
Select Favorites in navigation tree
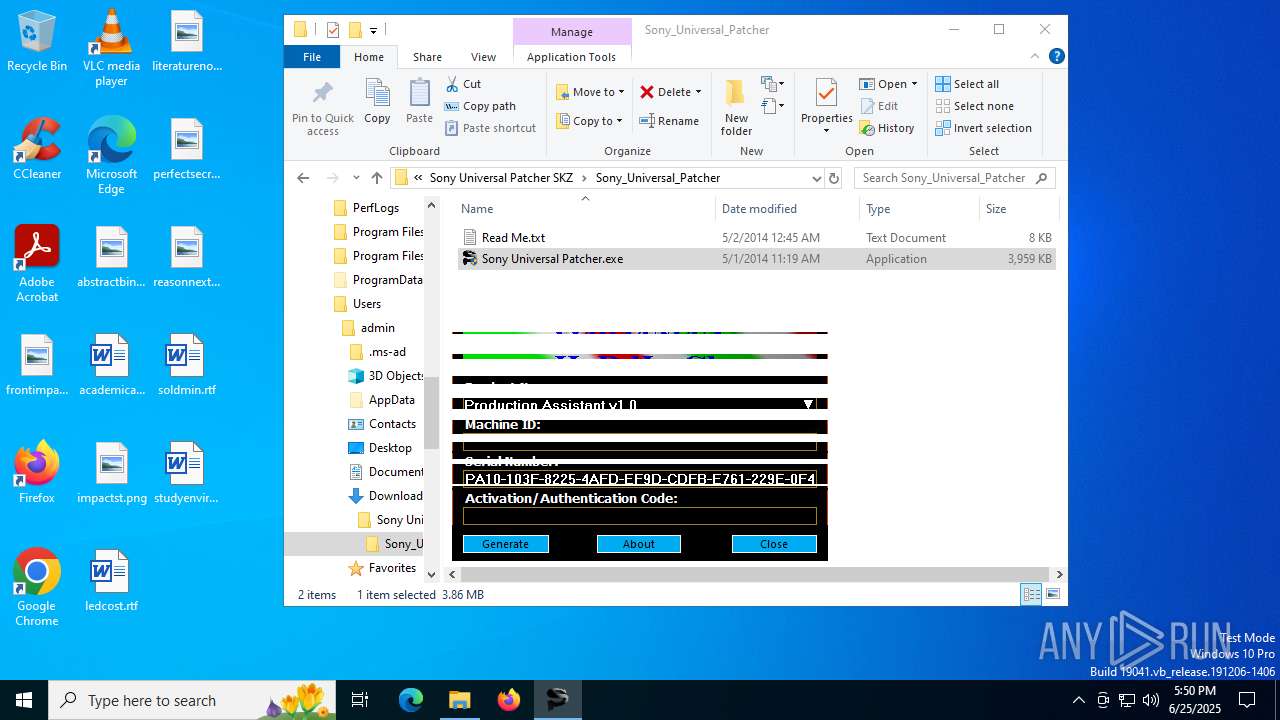(391, 568)
